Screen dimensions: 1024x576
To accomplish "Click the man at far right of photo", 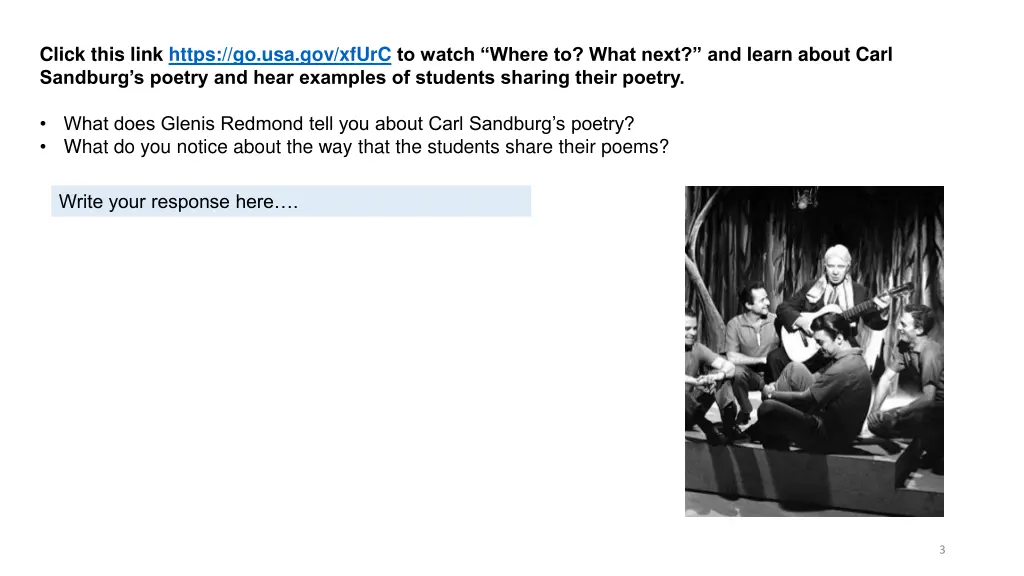I will point(914,379).
